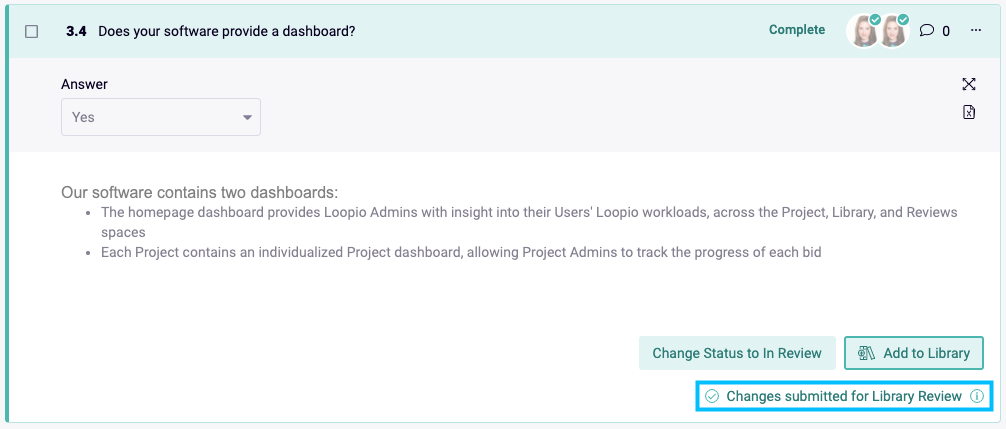Open the comments bubble icon
Viewport: 1006px width, 429px height.
coord(926,30)
